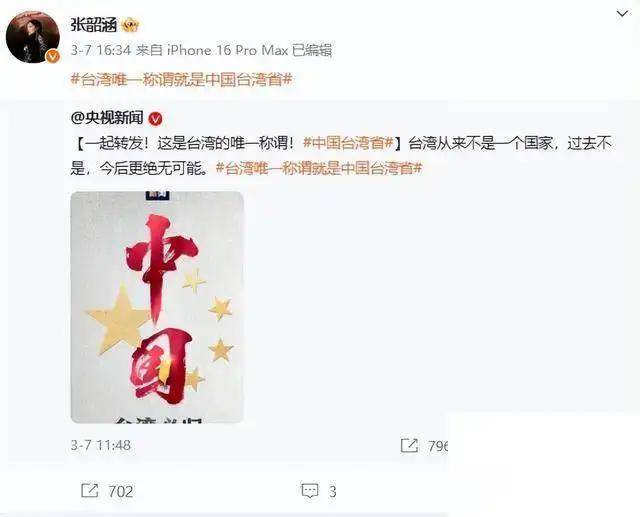Open the 张韶涵 username link

(x=94, y=25)
